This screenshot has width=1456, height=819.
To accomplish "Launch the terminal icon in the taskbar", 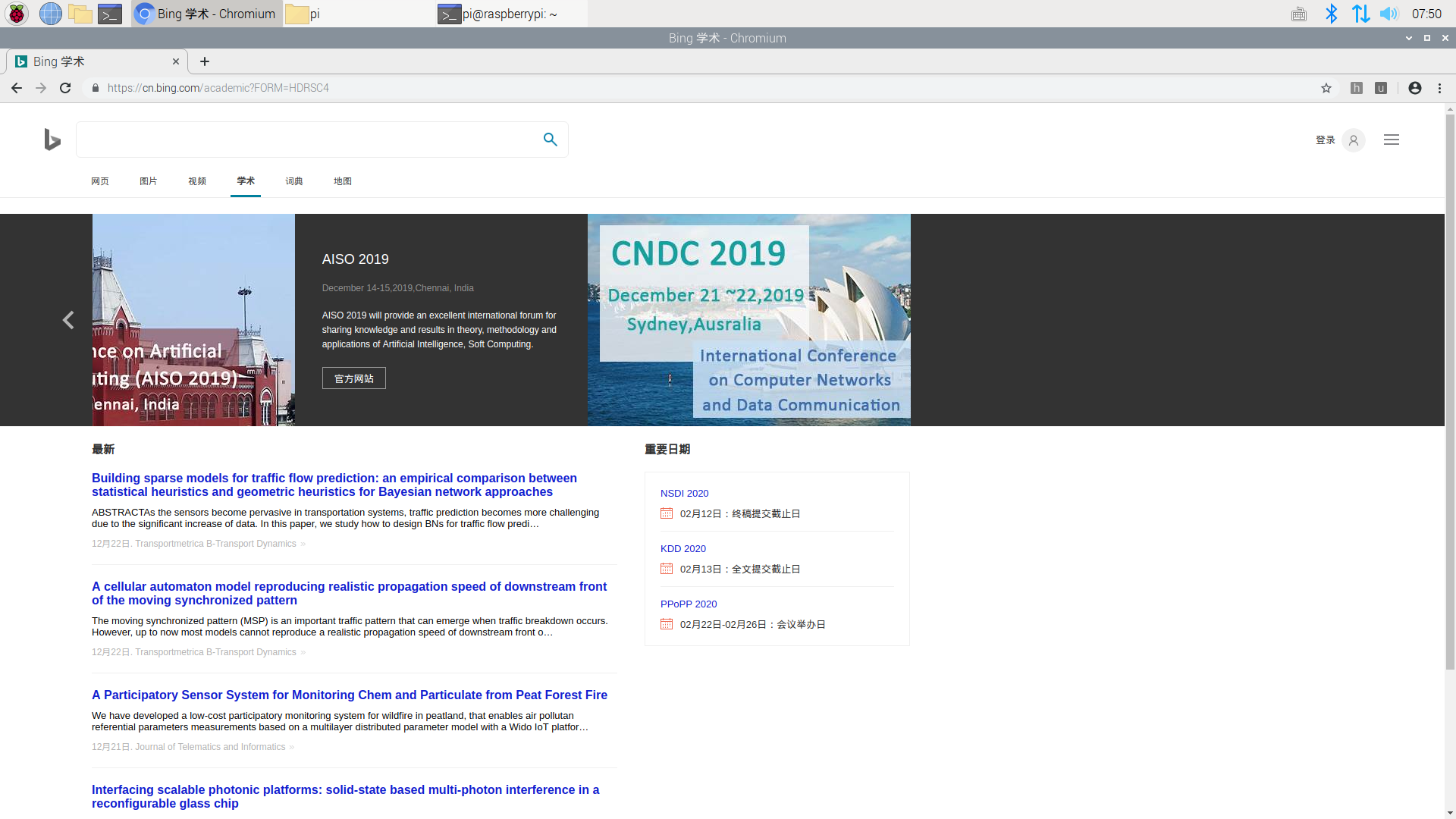I will (110, 14).
